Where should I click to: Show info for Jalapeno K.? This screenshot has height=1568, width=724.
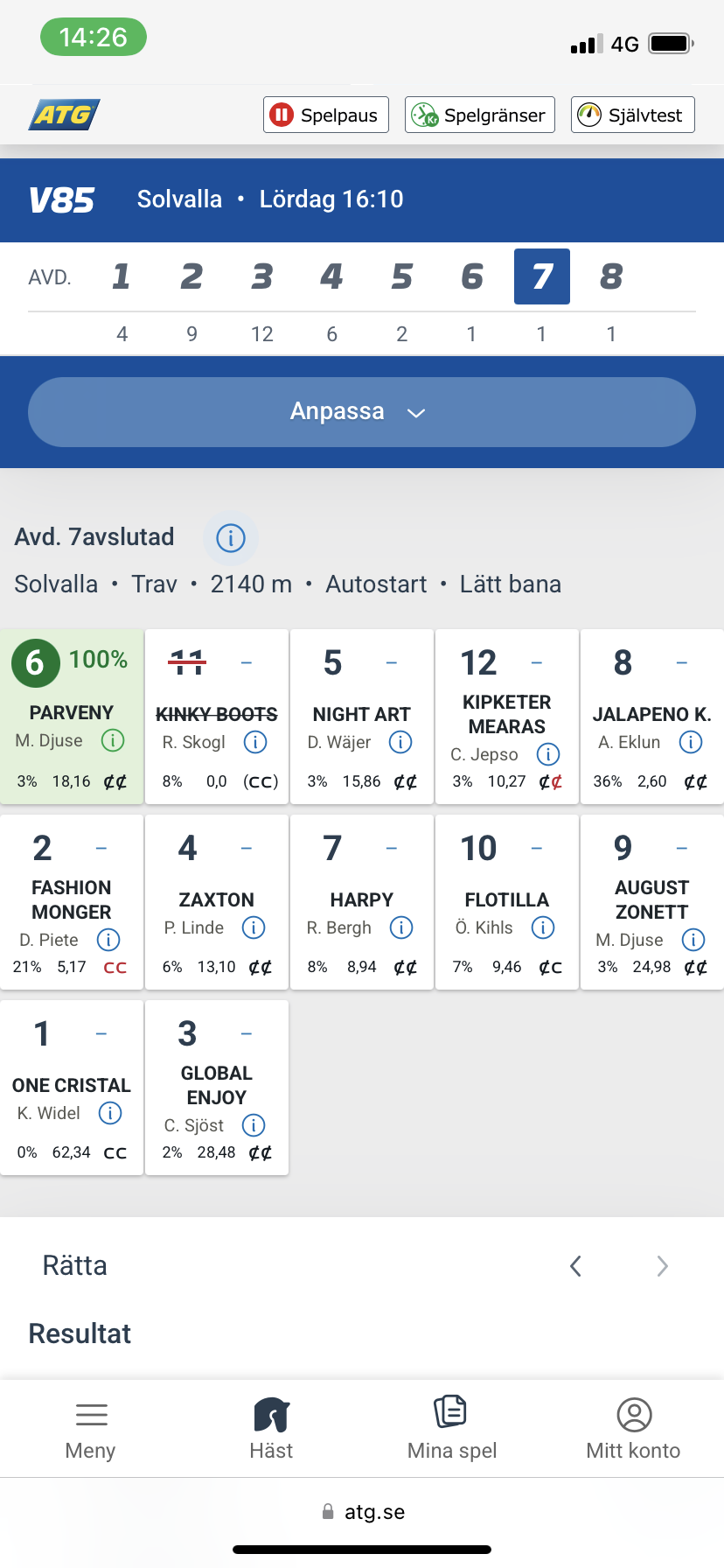(691, 743)
